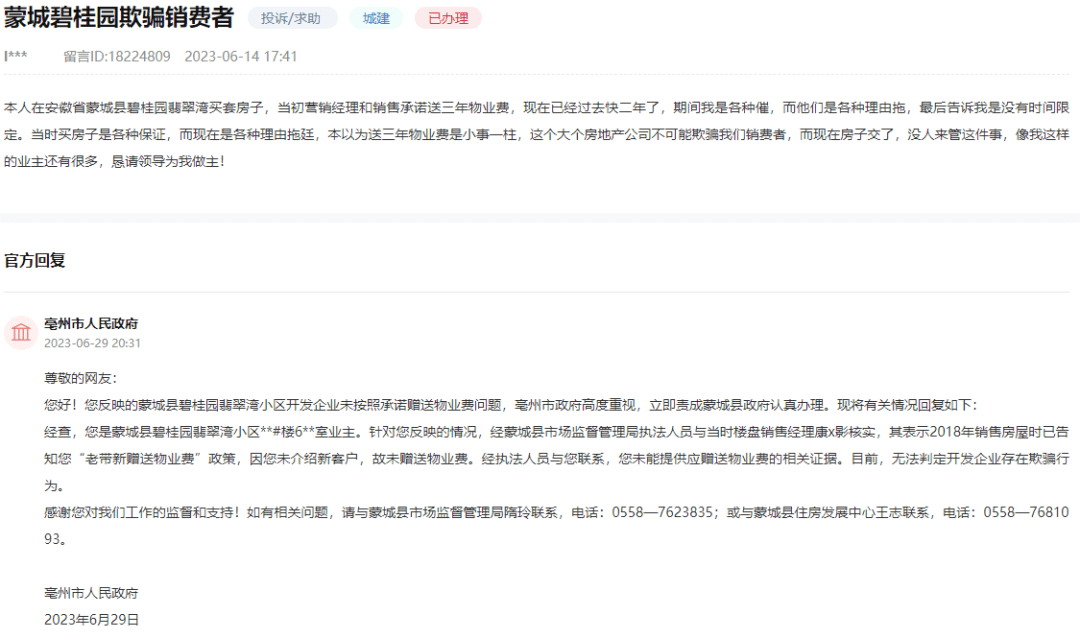Click the signature 亳州市人民政府 at the bottom

[91, 593]
